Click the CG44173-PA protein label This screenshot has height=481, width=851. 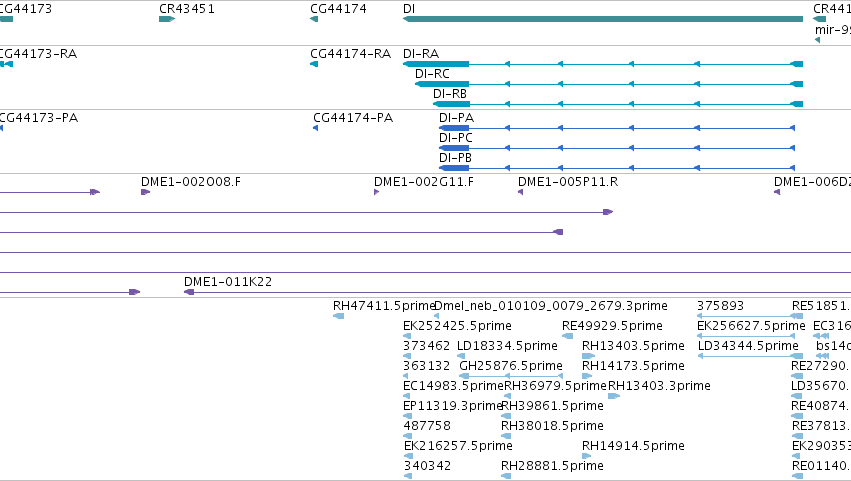pos(39,118)
